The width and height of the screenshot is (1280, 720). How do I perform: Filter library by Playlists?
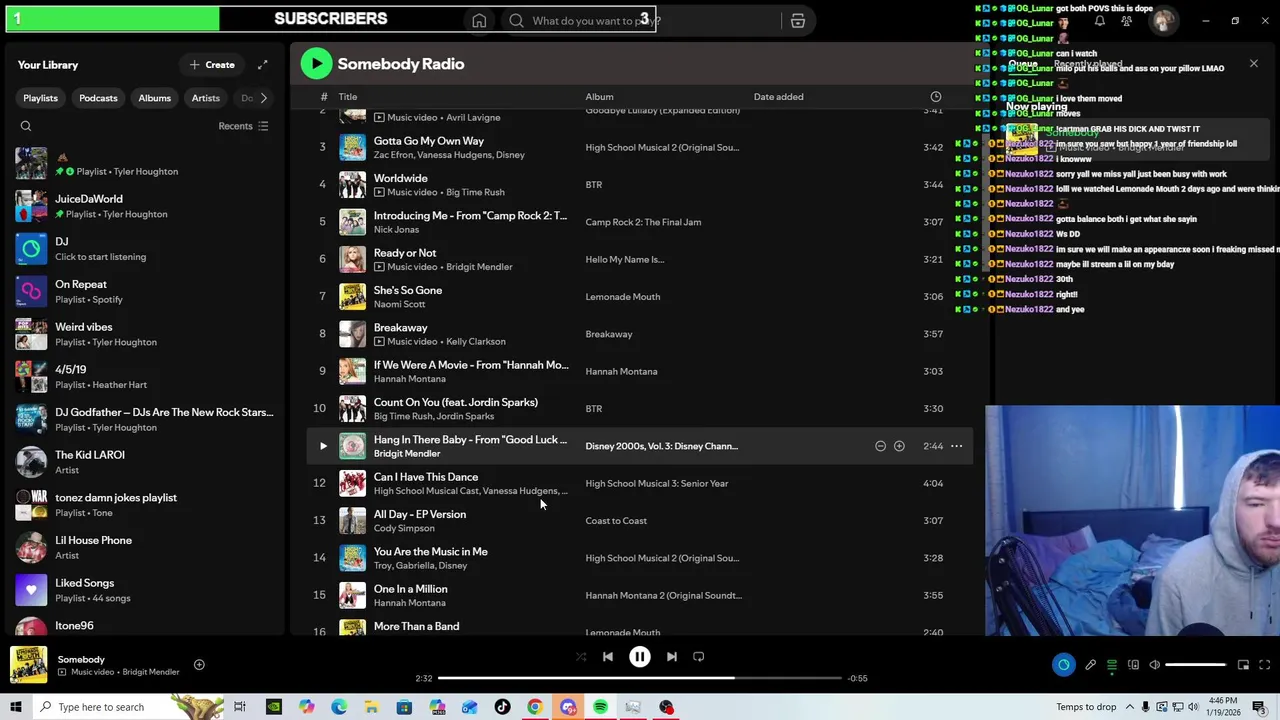tap(41, 98)
